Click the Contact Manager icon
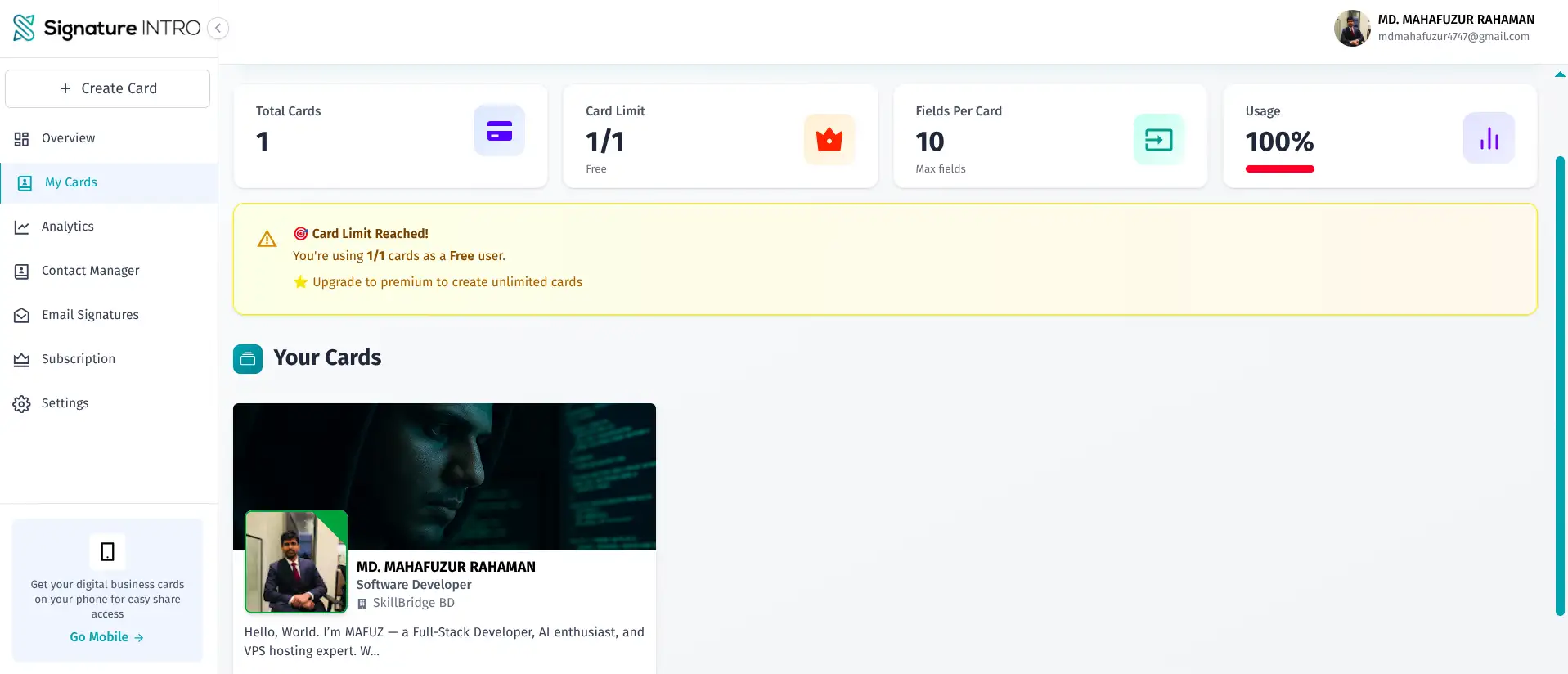 22,272
